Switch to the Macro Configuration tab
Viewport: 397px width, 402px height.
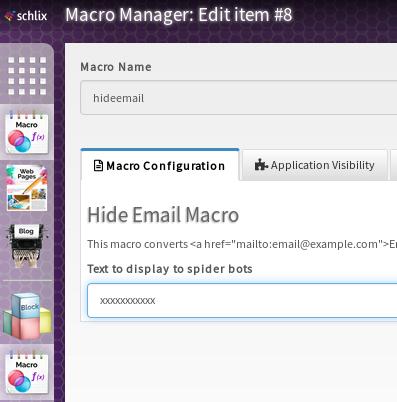(160, 165)
